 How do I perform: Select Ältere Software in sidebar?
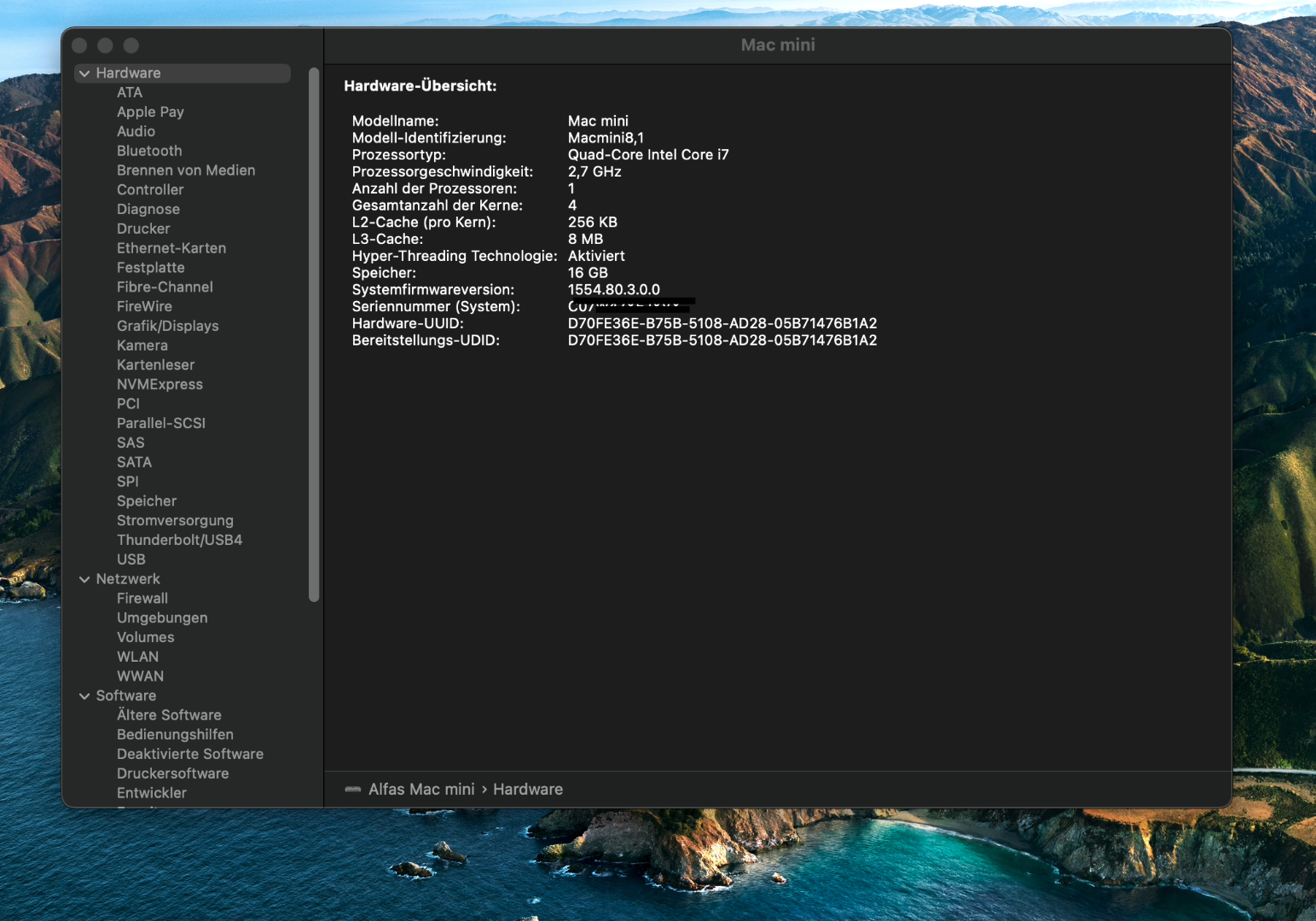pyautogui.click(x=169, y=715)
